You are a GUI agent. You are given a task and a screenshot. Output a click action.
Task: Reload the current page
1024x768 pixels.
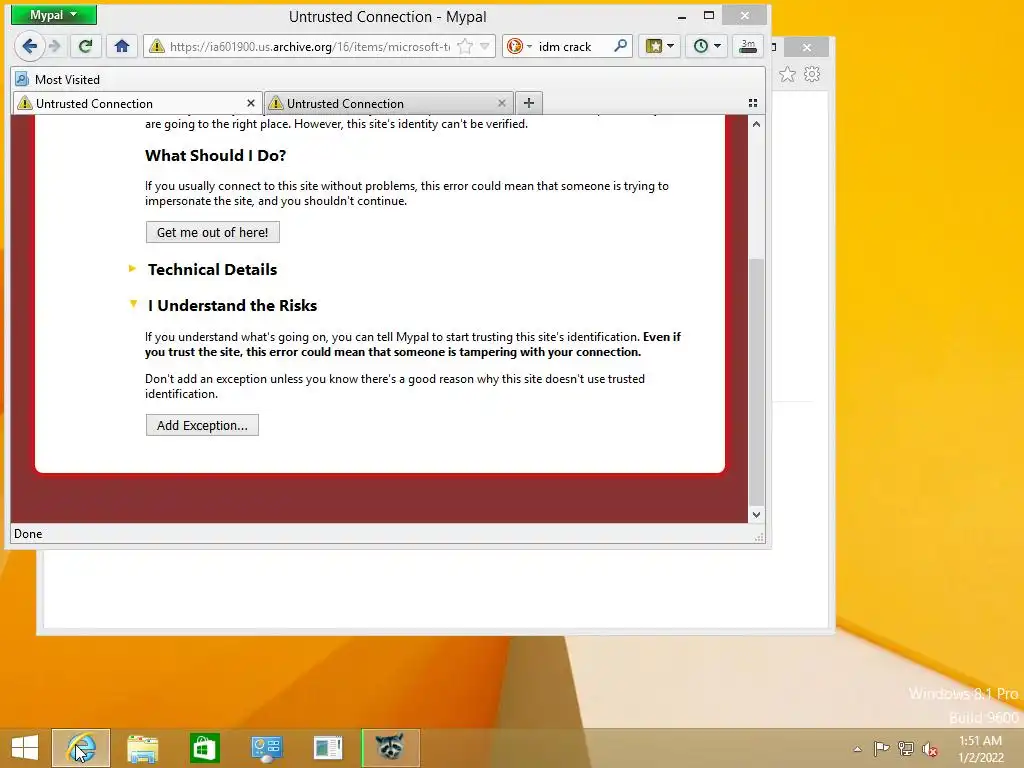point(85,46)
